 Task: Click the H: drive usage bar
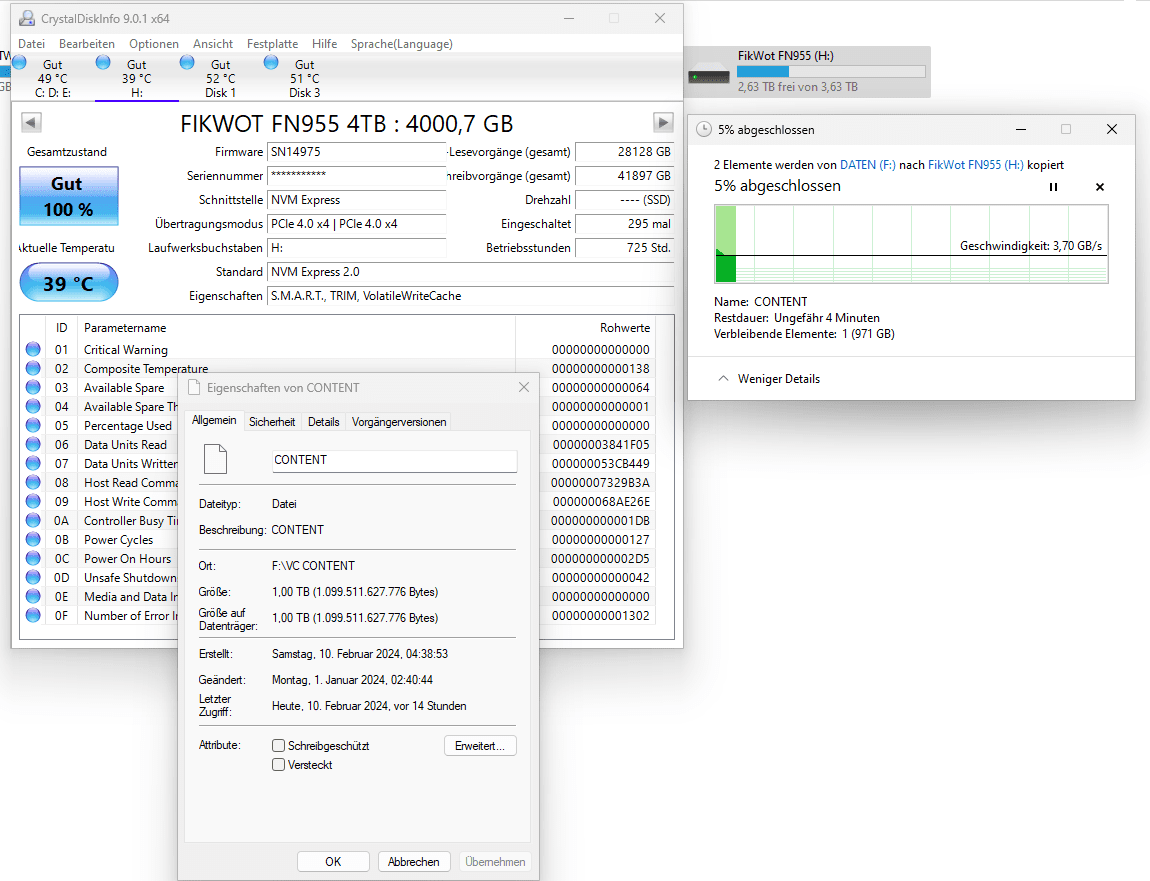831,71
